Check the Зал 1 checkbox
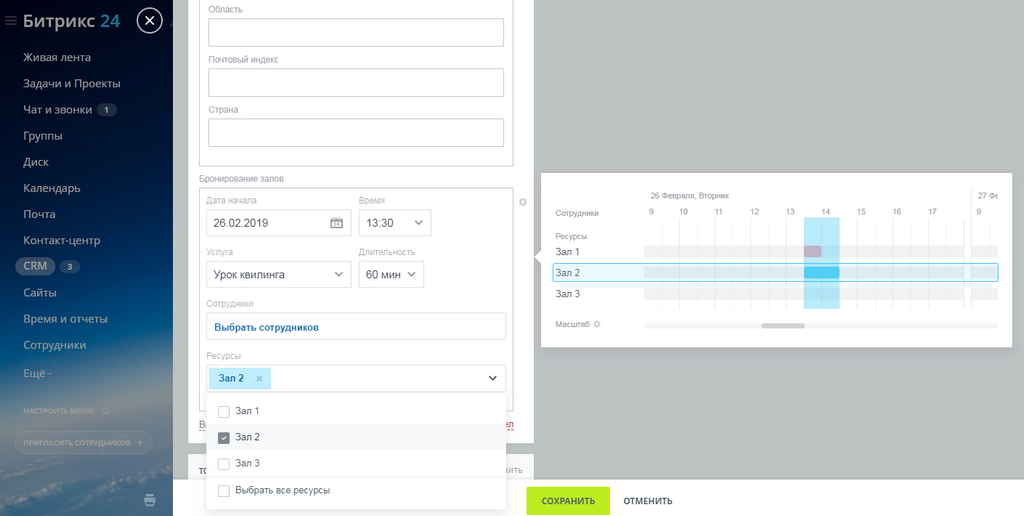 [223, 411]
